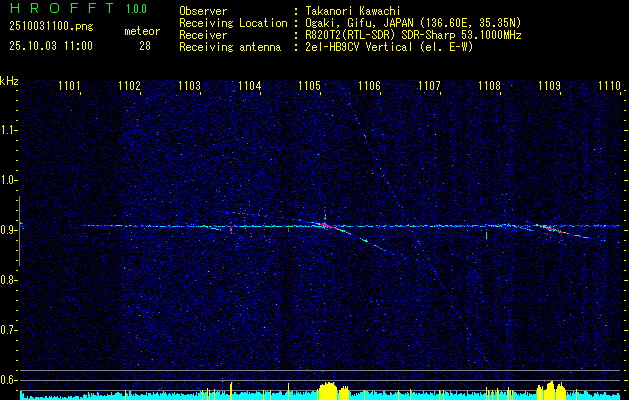Click the 'meteor' label

[142, 31]
